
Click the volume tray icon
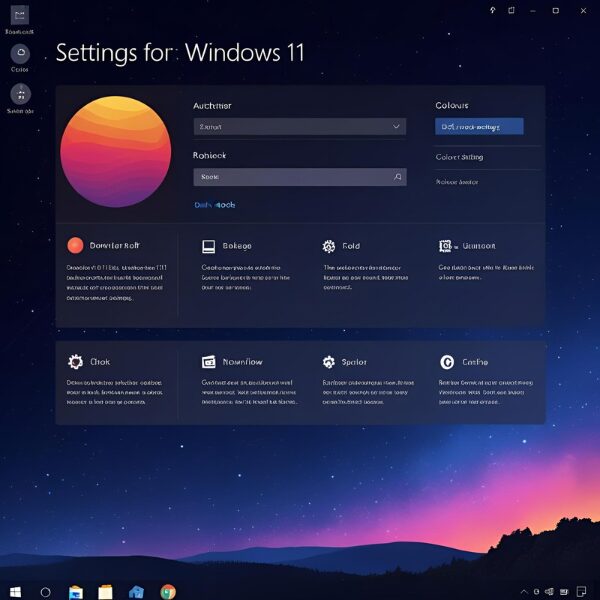tap(549, 592)
